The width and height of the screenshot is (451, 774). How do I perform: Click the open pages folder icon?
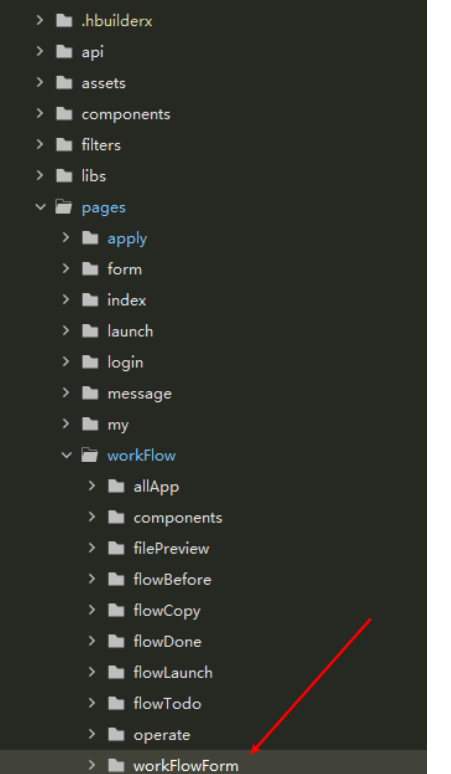tap(64, 207)
